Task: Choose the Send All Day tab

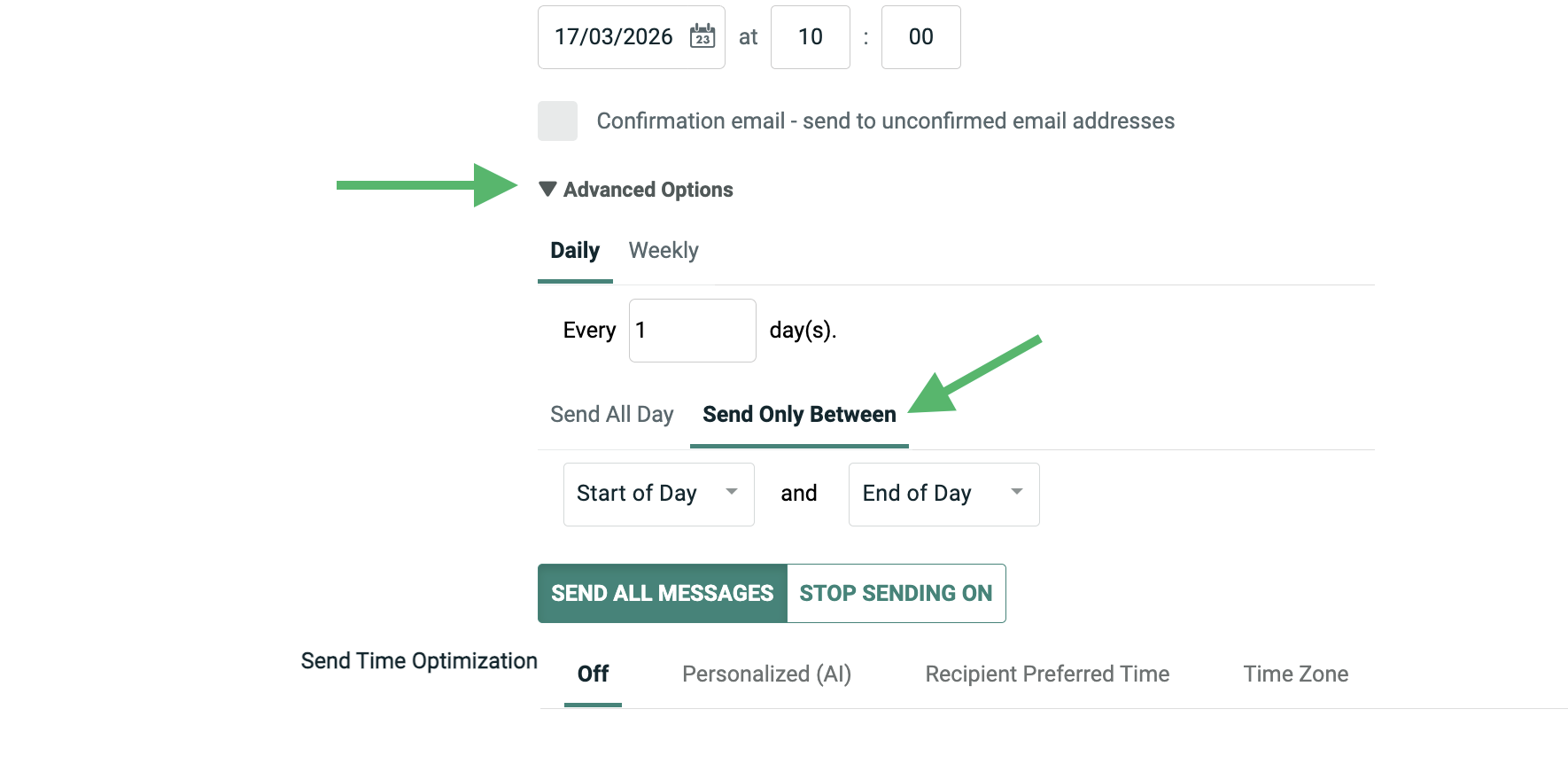Action: point(611,415)
